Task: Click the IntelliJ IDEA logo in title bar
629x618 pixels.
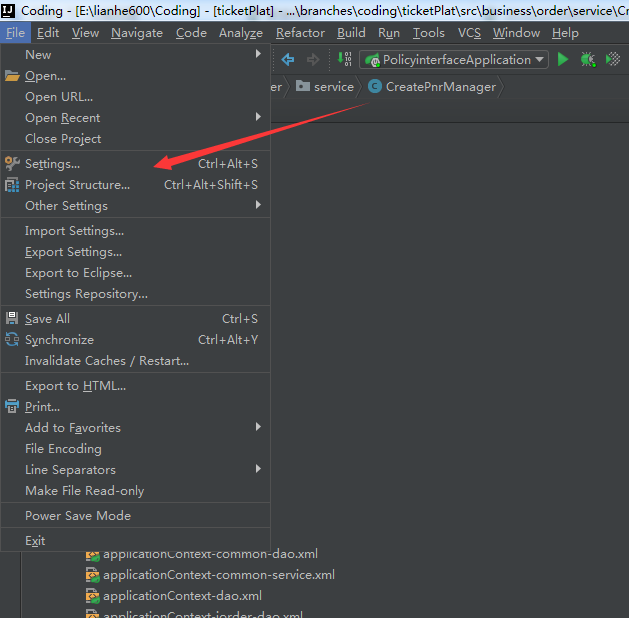Action: coord(8,10)
